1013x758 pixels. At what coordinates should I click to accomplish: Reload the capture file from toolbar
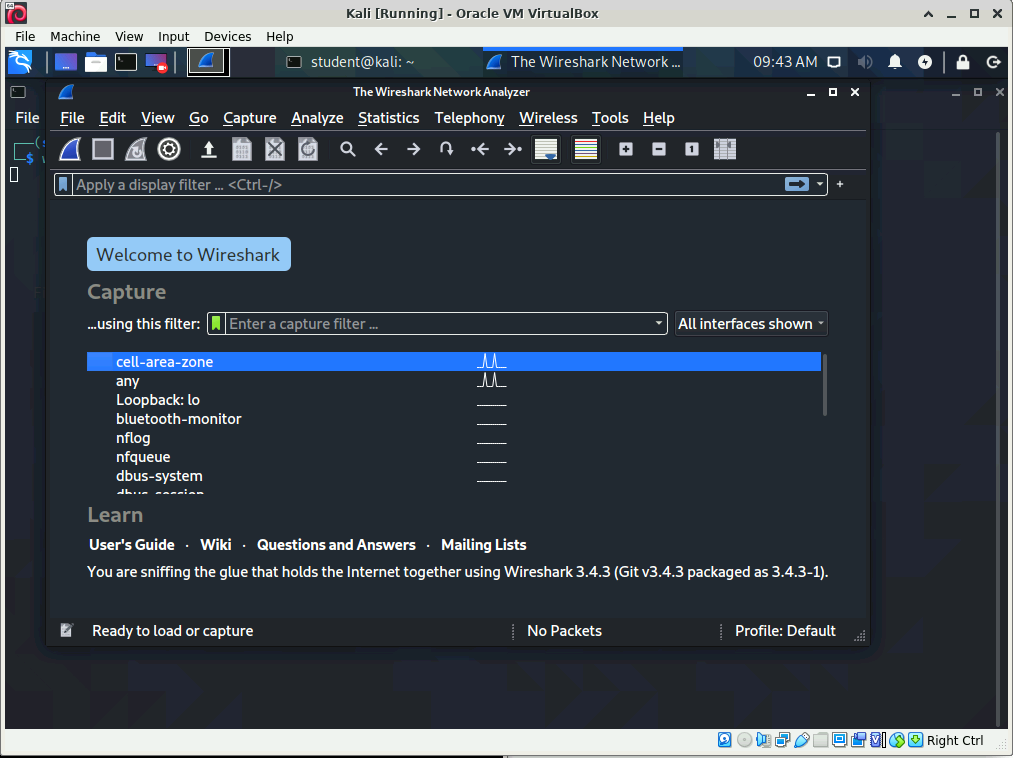[308, 149]
